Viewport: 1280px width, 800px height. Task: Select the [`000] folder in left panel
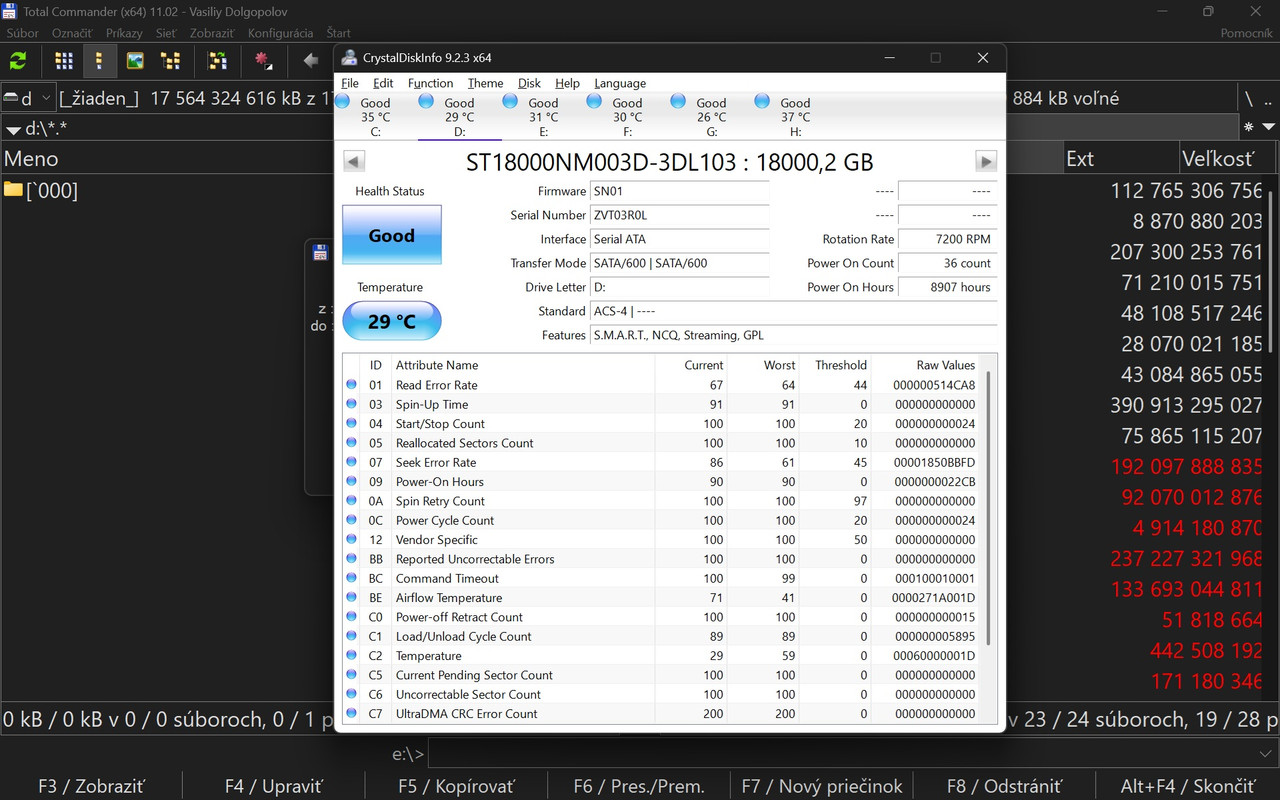40,190
